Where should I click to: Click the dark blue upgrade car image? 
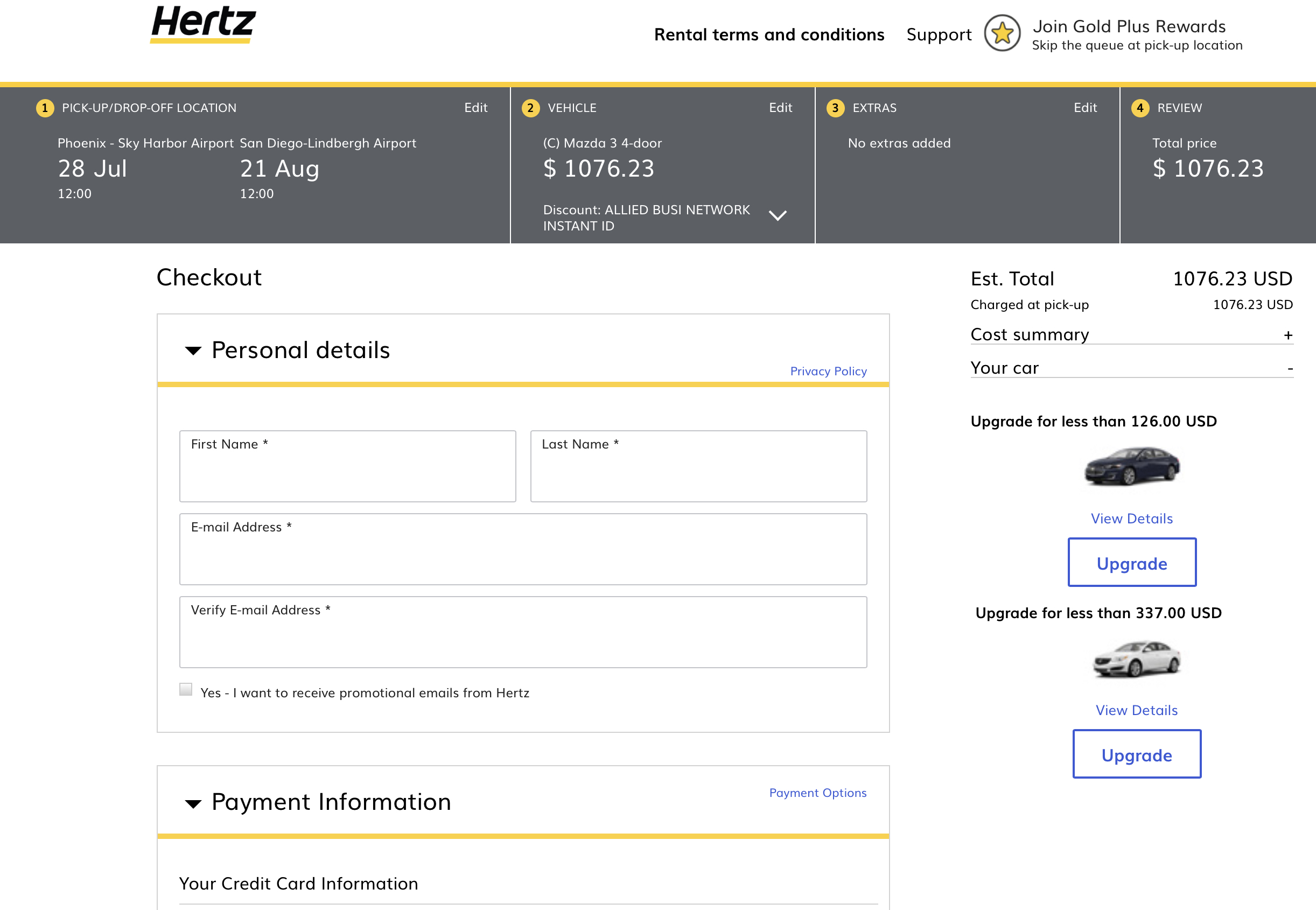coord(1131,466)
